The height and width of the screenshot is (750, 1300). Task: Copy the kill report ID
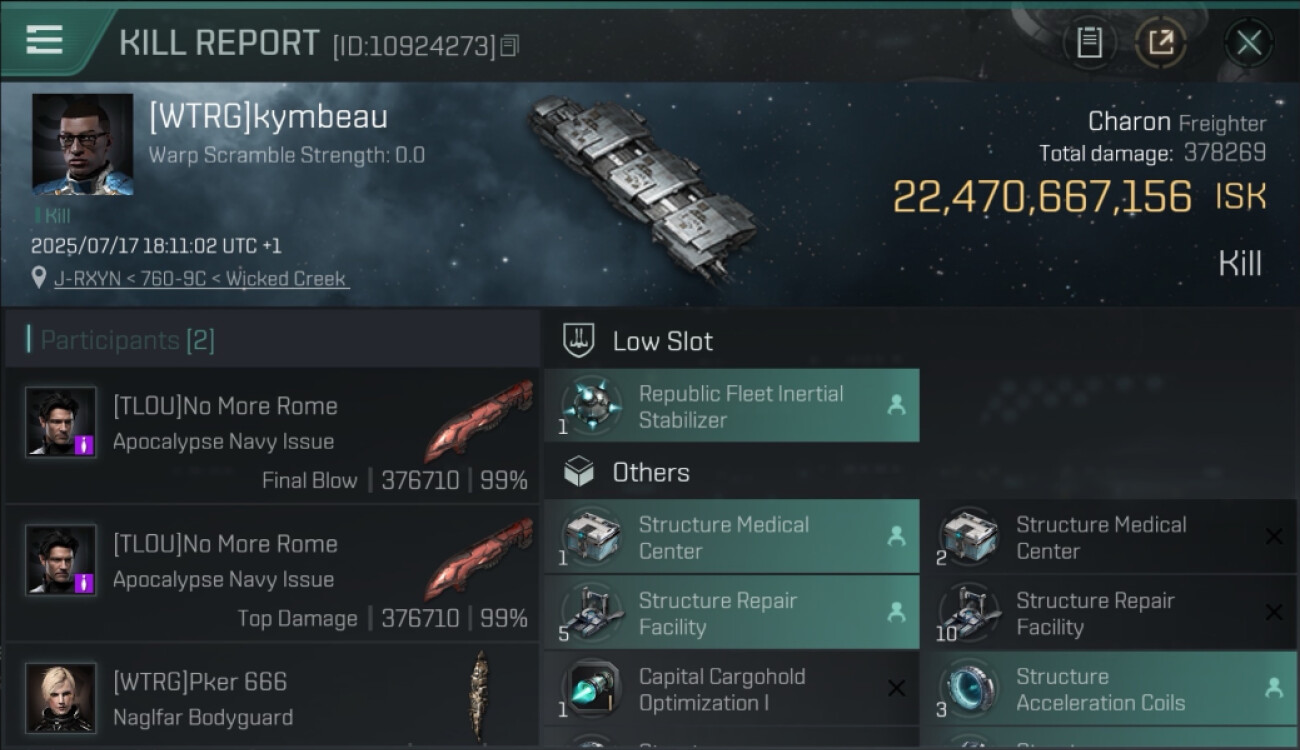coord(510,46)
